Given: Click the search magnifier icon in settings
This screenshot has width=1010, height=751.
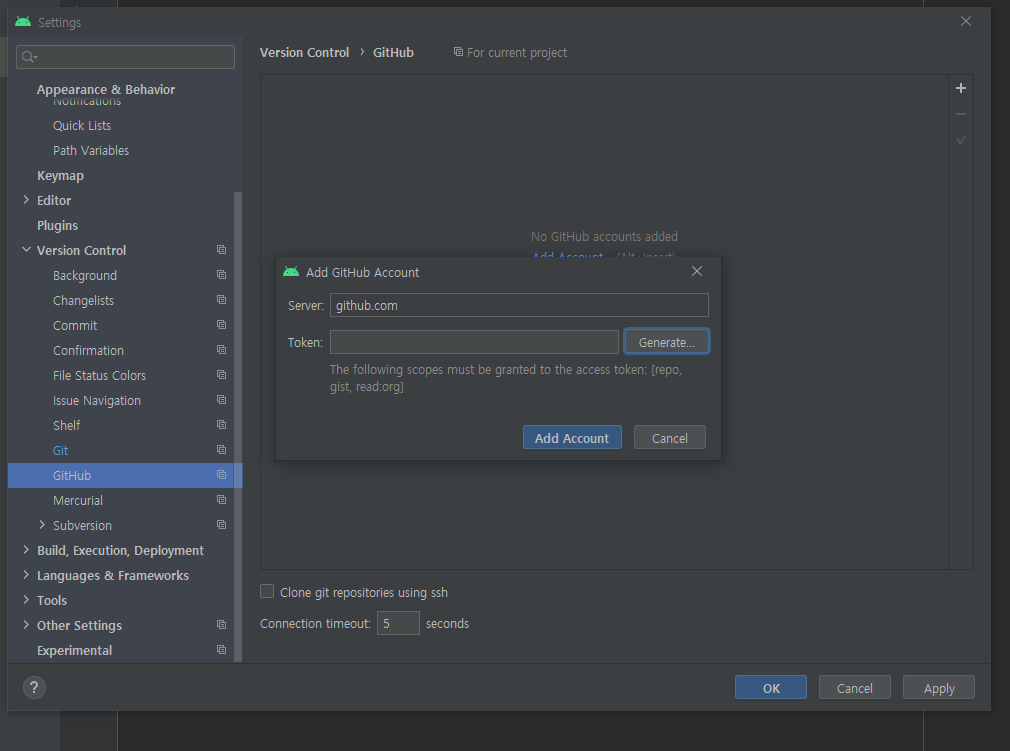Looking at the screenshot, I should tap(28, 57).
